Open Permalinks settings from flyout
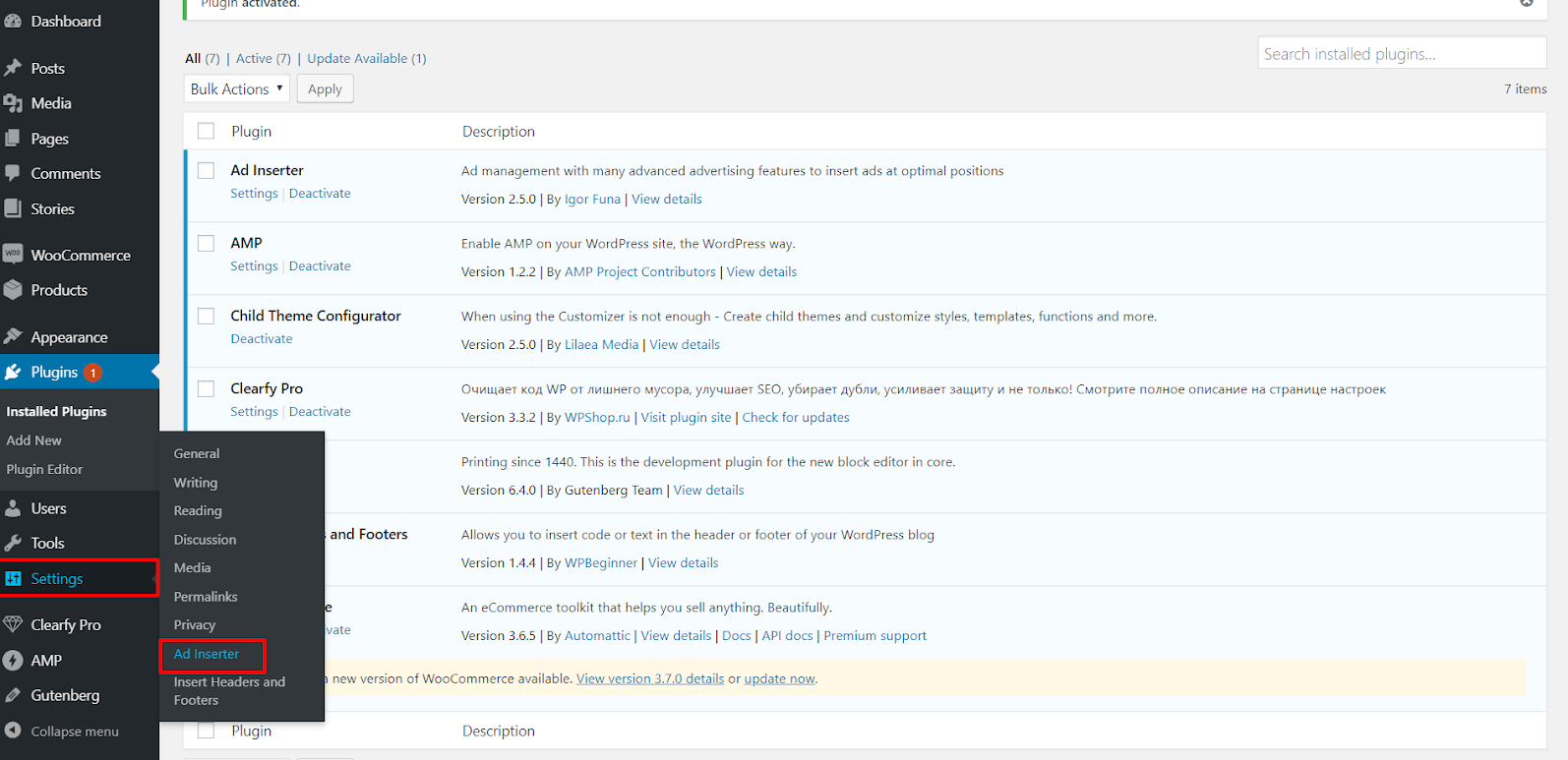 pyautogui.click(x=206, y=597)
